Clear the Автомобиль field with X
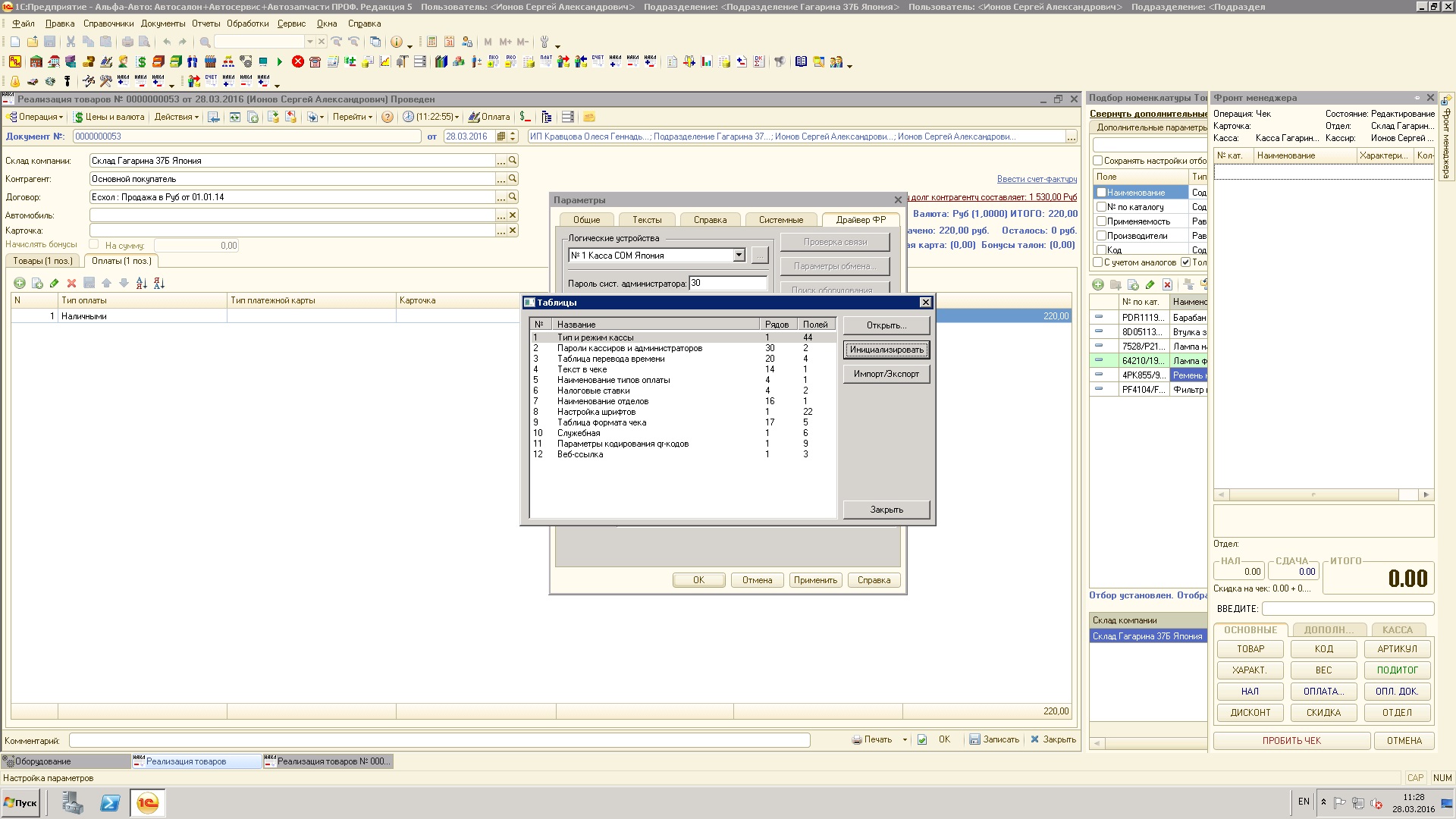The image size is (1456, 819). 513,215
